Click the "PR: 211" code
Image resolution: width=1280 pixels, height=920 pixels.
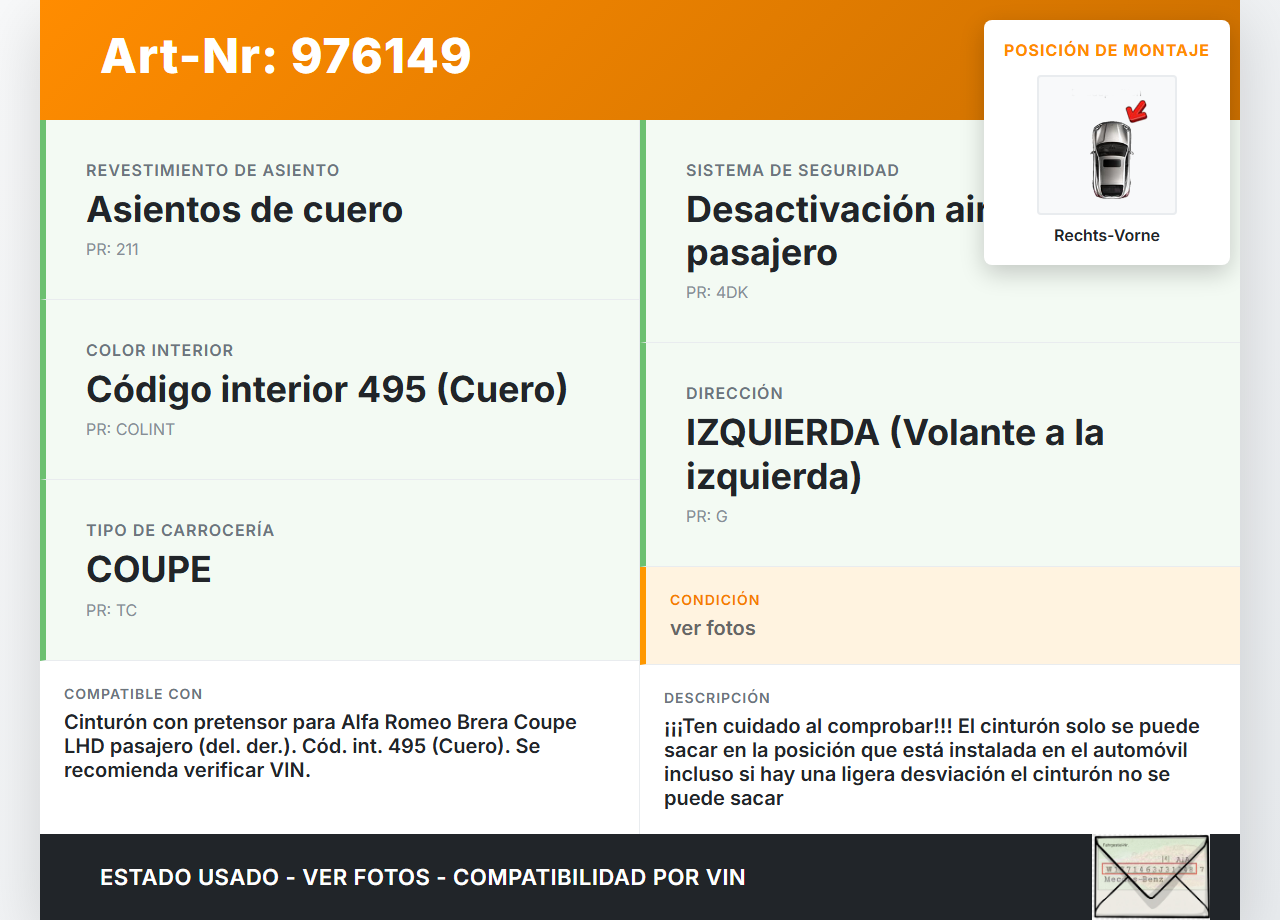pos(112,250)
